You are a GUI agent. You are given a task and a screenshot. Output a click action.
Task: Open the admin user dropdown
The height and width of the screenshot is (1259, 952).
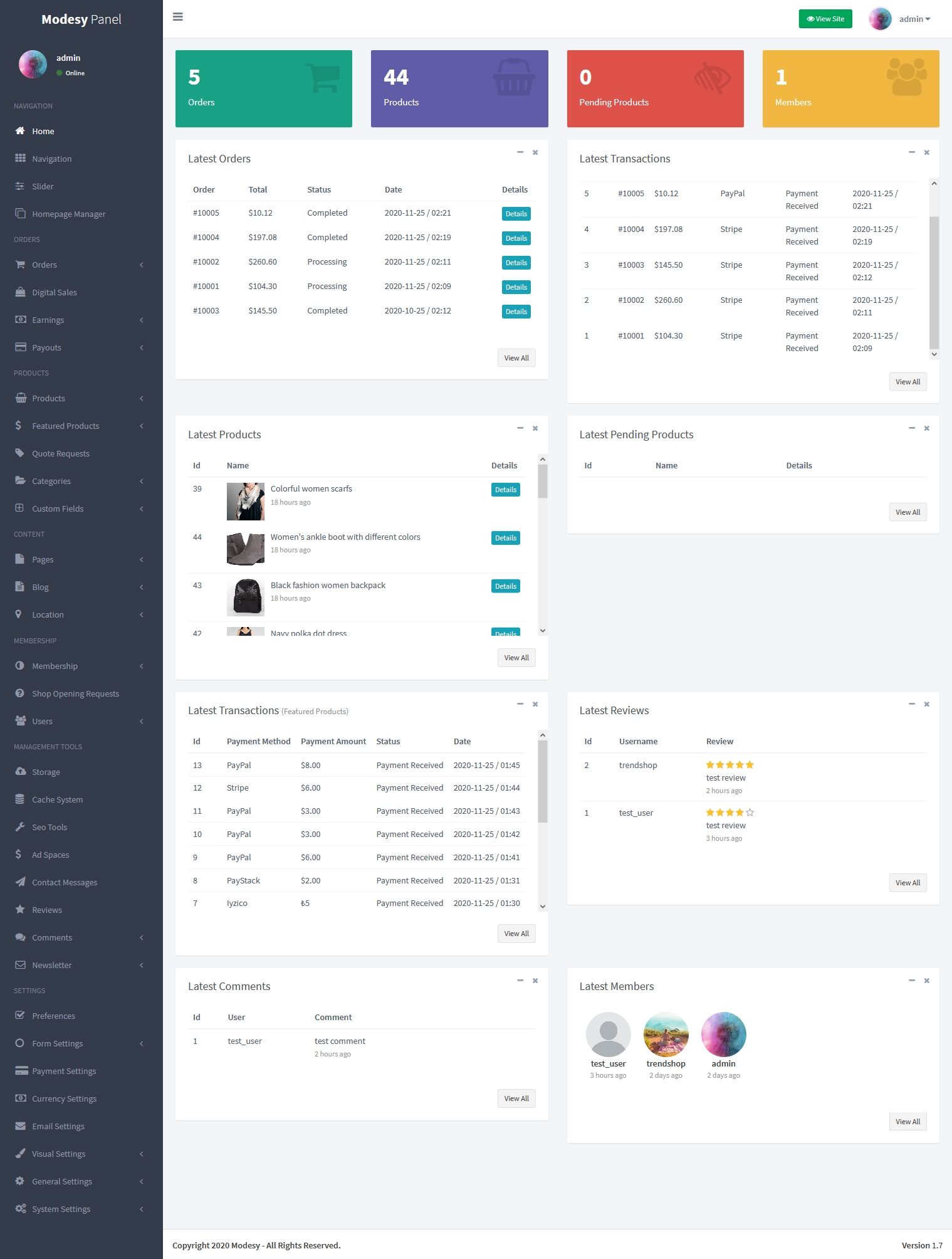point(914,19)
